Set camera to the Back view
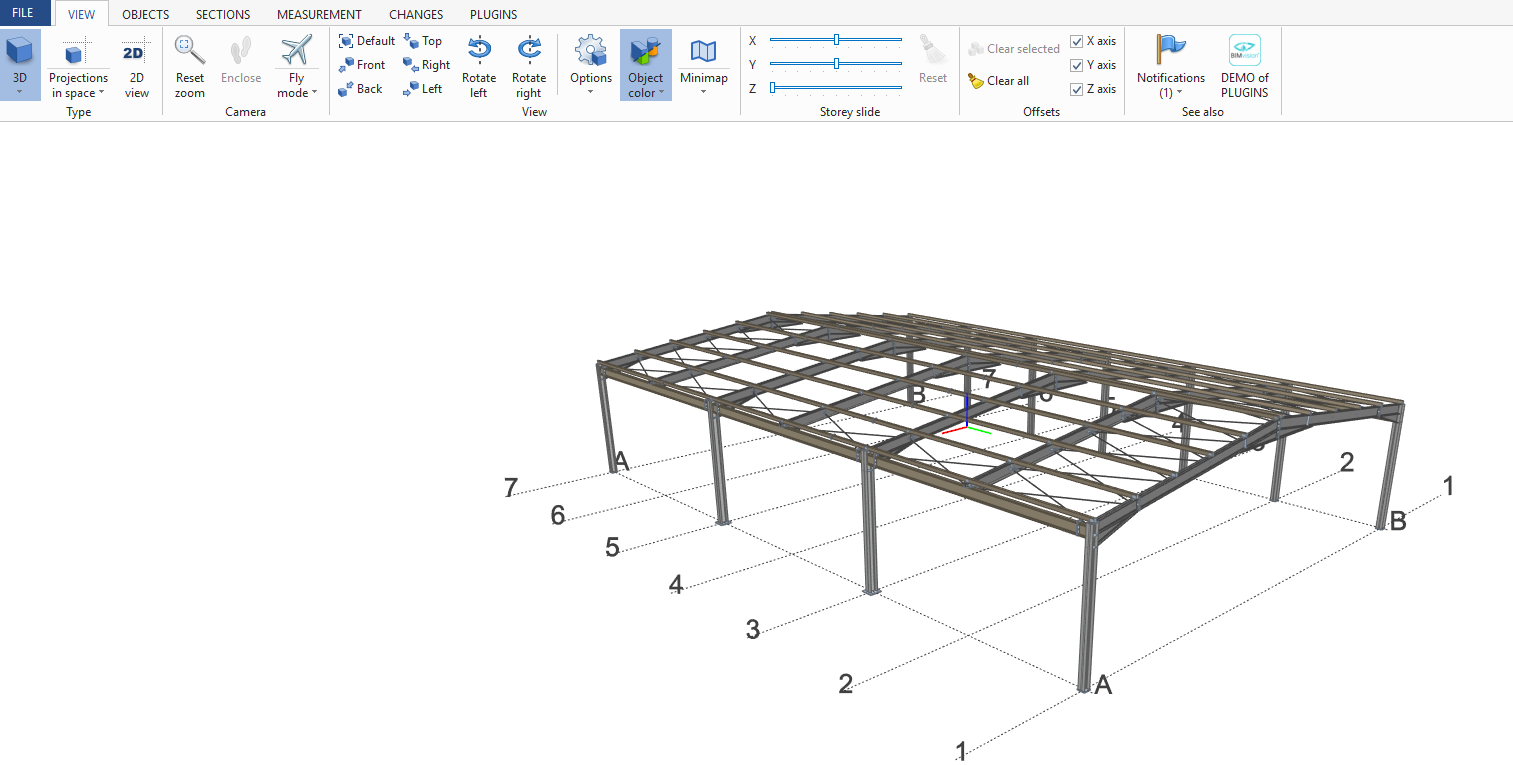The height and width of the screenshot is (765, 1513). coord(361,89)
